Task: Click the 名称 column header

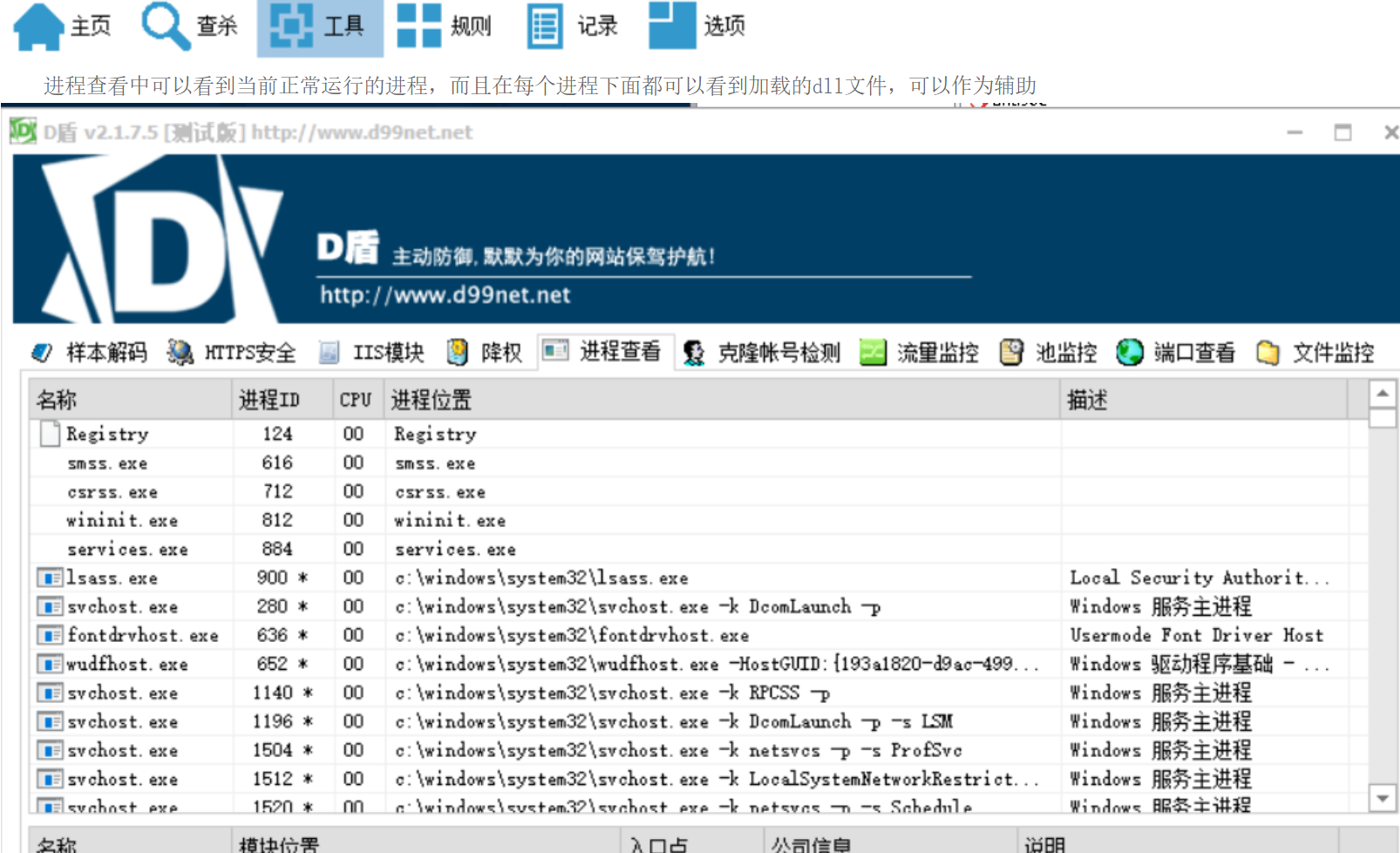Action: pyautogui.click(x=58, y=400)
